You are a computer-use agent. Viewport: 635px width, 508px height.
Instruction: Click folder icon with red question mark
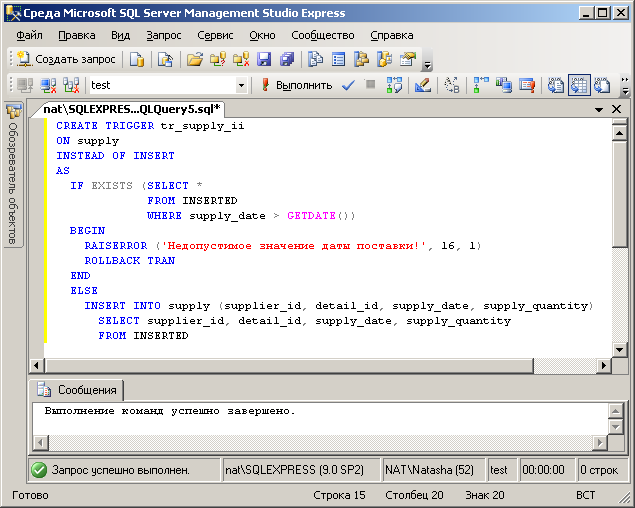218,60
